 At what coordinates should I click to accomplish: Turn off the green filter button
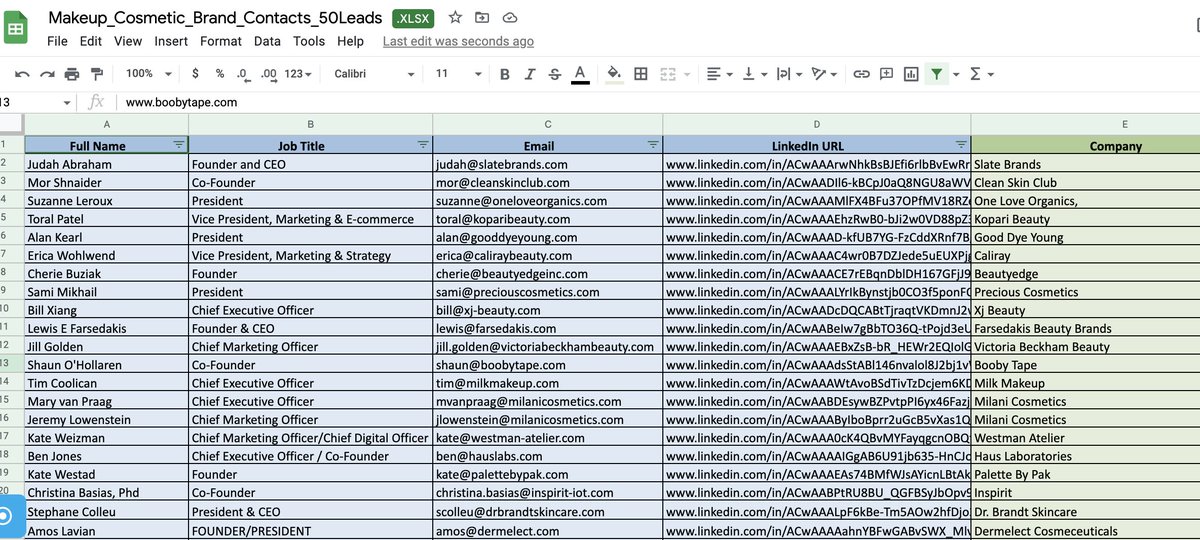point(936,74)
